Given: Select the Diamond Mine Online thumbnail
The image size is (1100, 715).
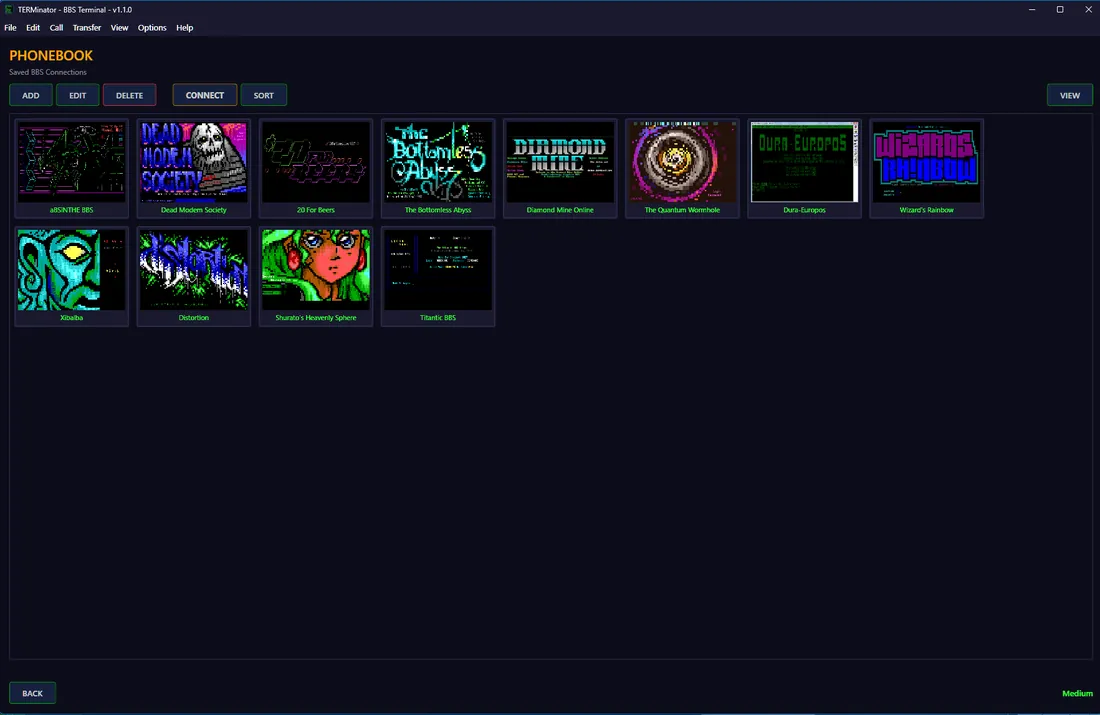Looking at the screenshot, I should [x=560, y=168].
